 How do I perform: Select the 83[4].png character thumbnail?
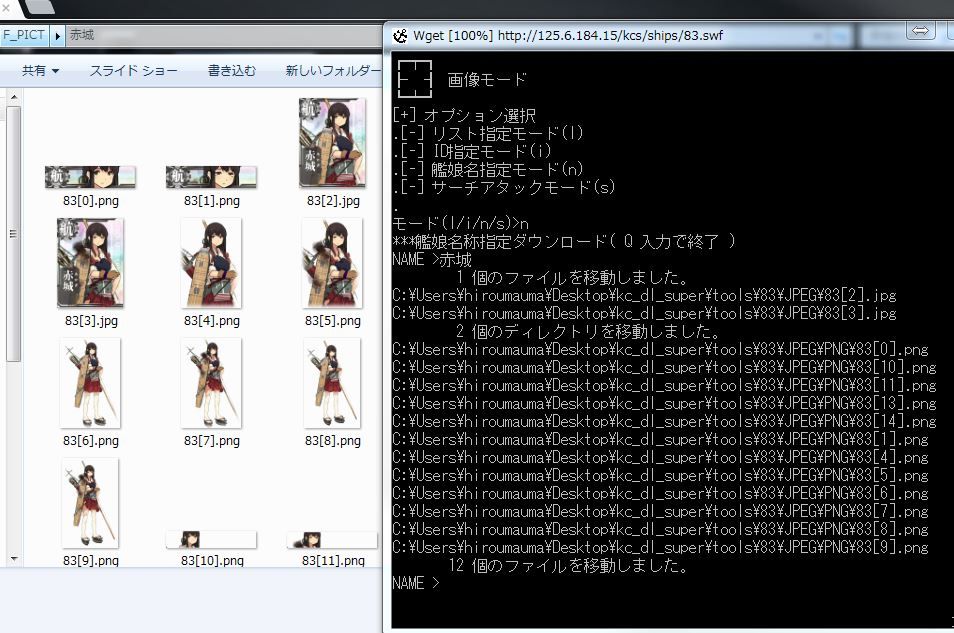coord(211,262)
